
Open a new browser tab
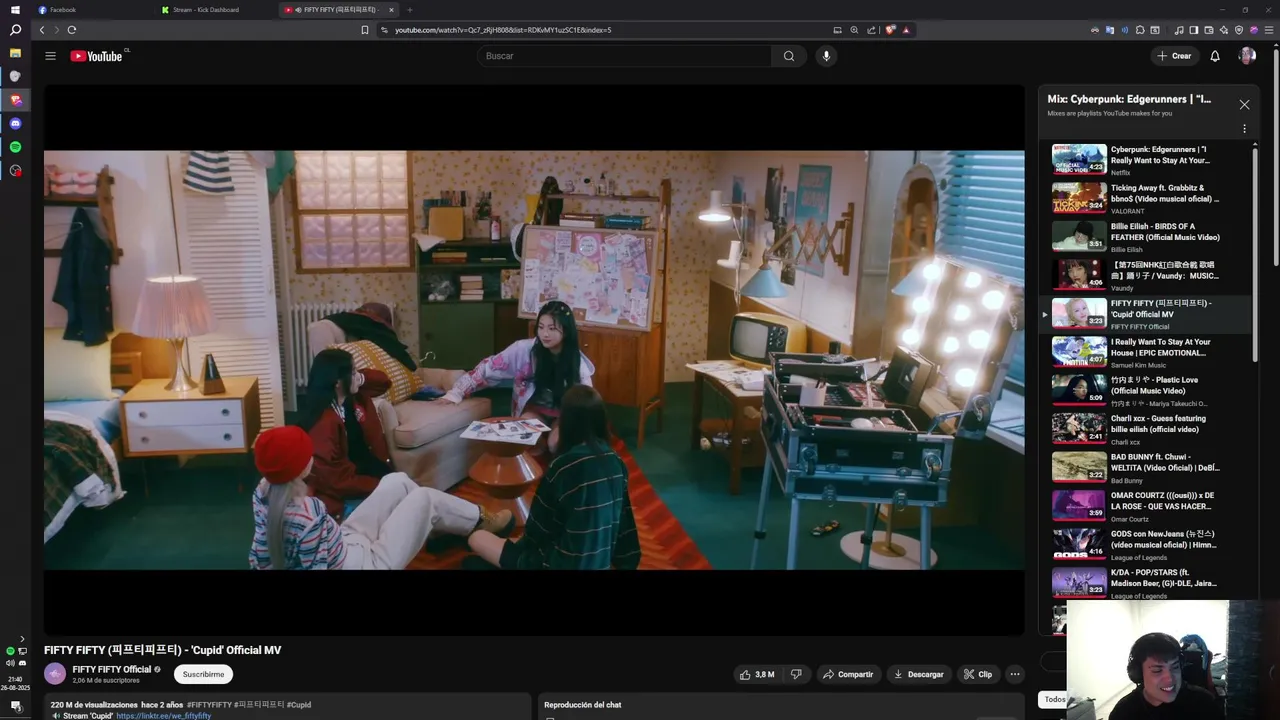click(409, 10)
